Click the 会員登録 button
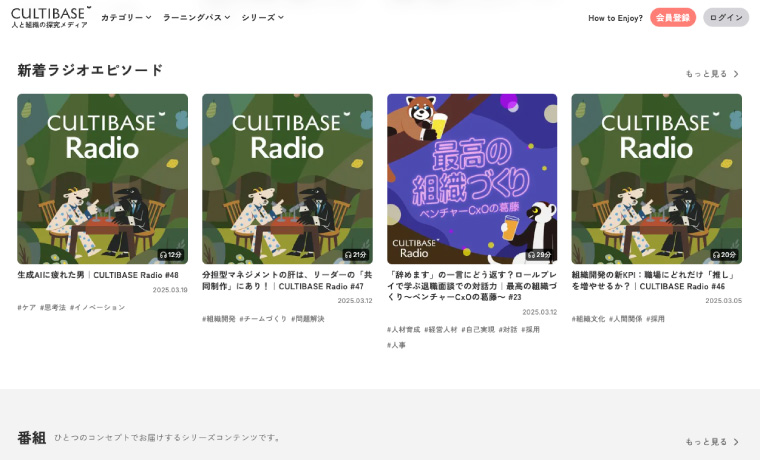Image resolution: width=760 pixels, height=460 pixels. [x=673, y=17]
